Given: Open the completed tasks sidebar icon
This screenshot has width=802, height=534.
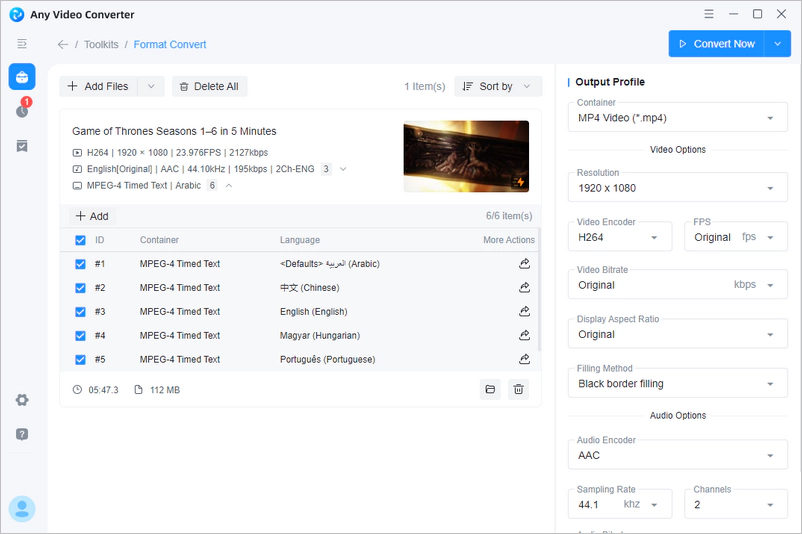Looking at the screenshot, I should [22, 146].
